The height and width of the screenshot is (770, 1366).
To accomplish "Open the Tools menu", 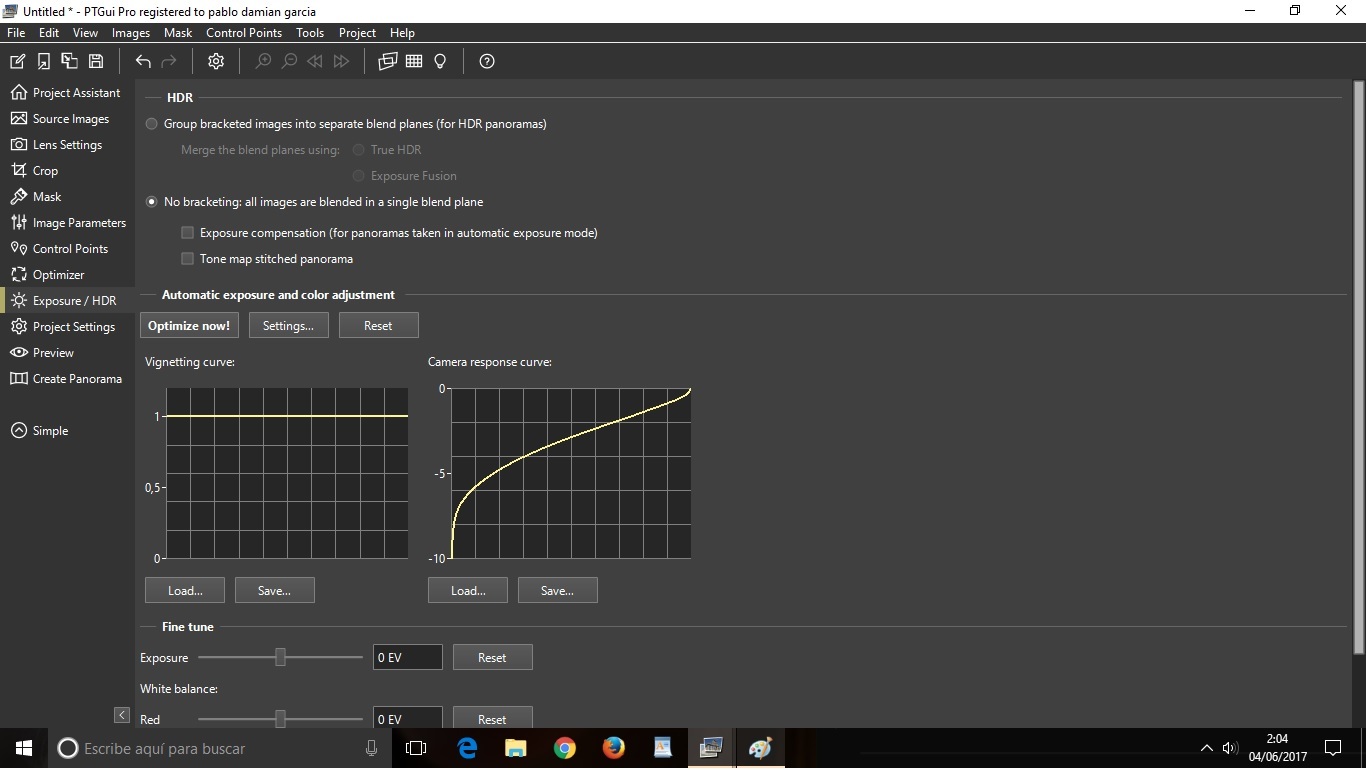I will click(x=310, y=33).
